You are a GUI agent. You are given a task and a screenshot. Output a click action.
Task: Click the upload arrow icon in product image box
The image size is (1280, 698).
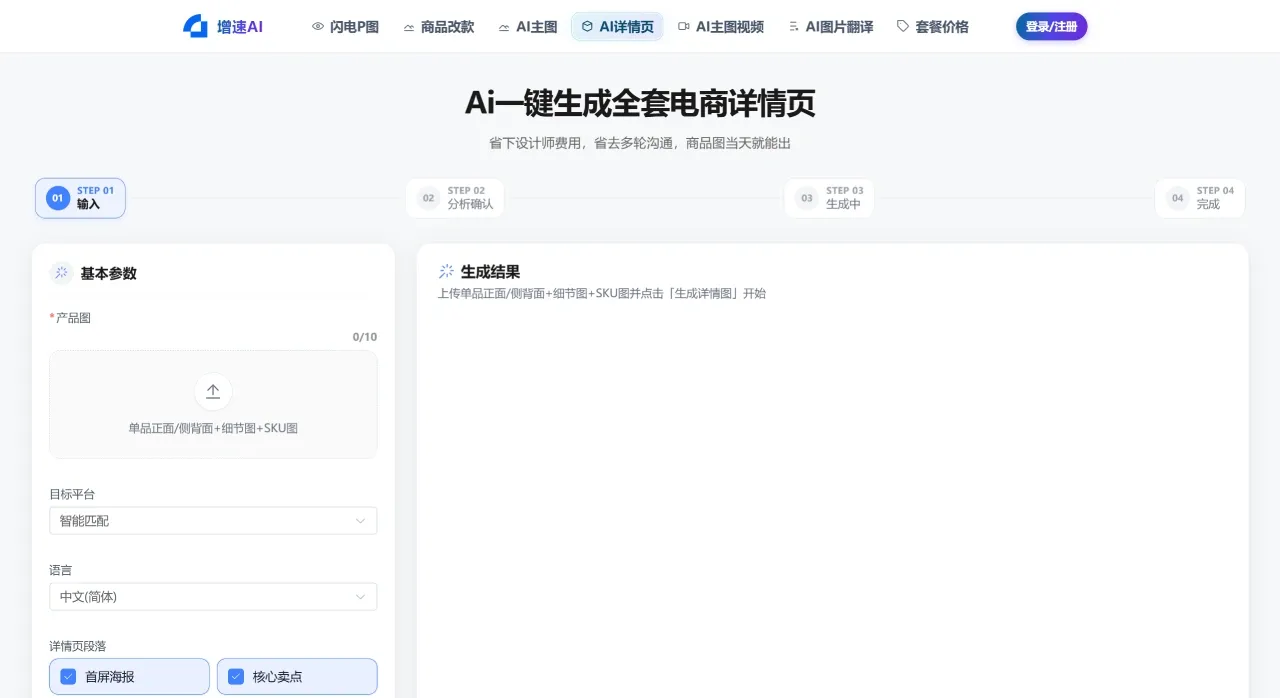pyautogui.click(x=213, y=392)
